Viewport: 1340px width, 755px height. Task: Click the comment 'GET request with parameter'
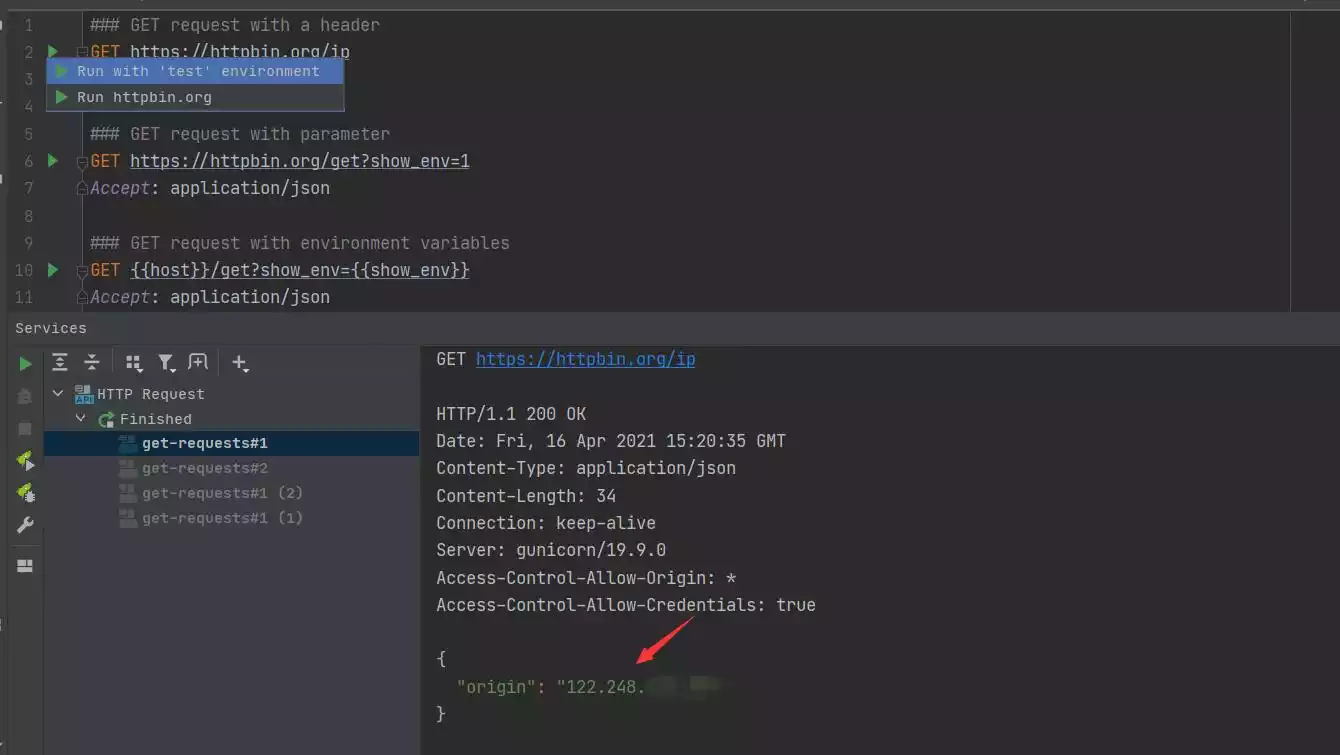[x=240, y=134]
